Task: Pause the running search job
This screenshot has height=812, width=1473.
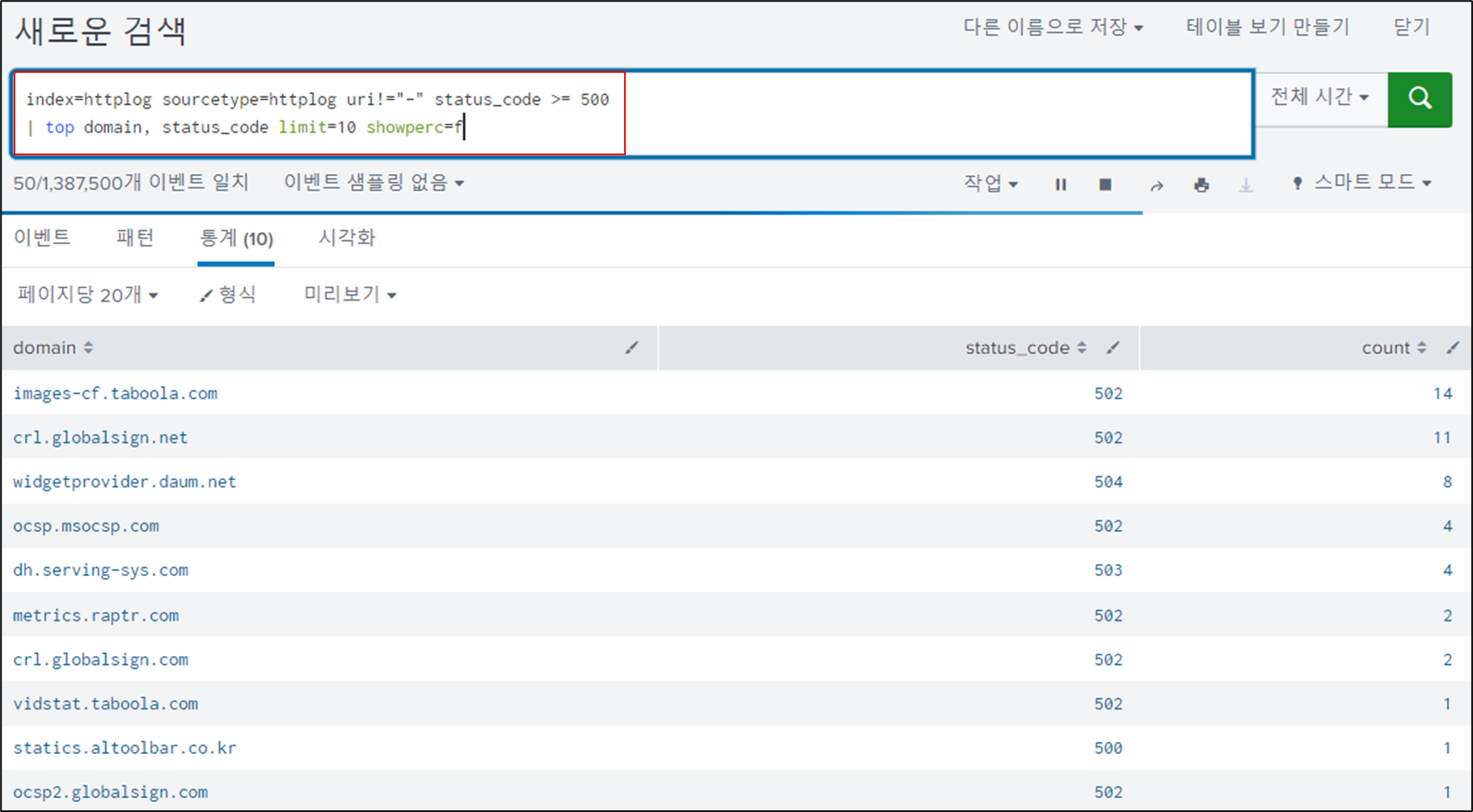Action: 1061,185
